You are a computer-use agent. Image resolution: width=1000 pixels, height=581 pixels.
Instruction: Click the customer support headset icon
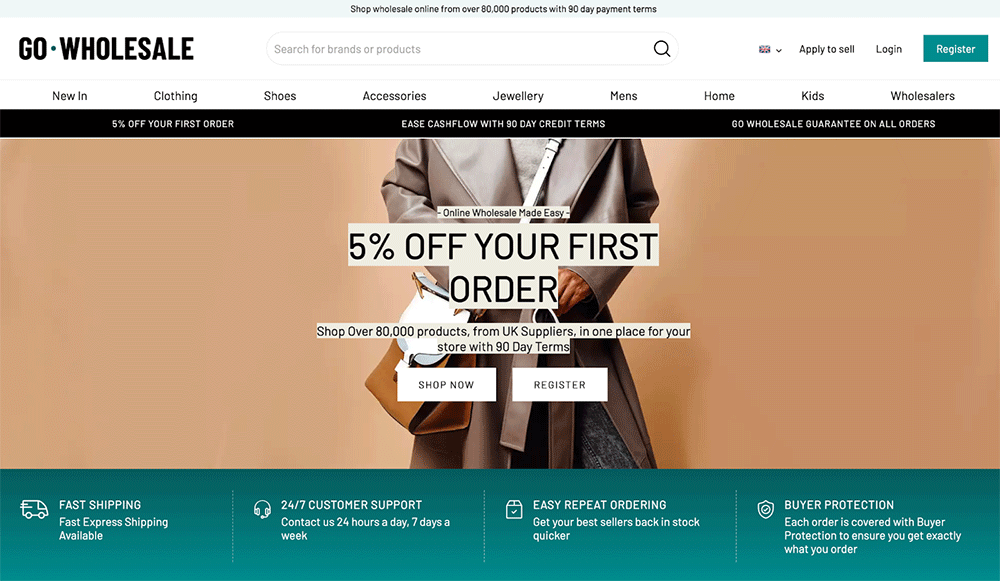tap(262, 509)
